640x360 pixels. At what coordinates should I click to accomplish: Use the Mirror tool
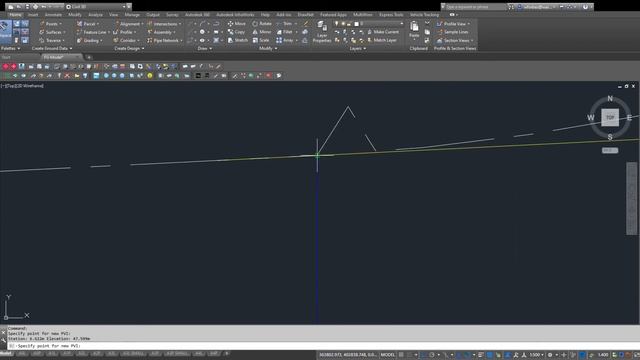pos(262,32)
